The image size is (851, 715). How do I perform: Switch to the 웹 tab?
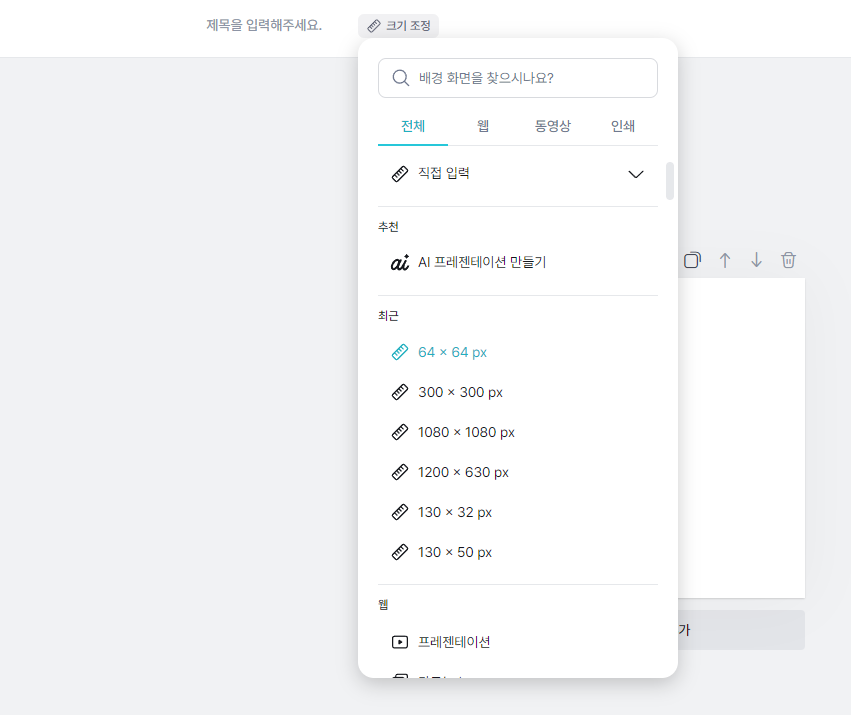(483, 127)
